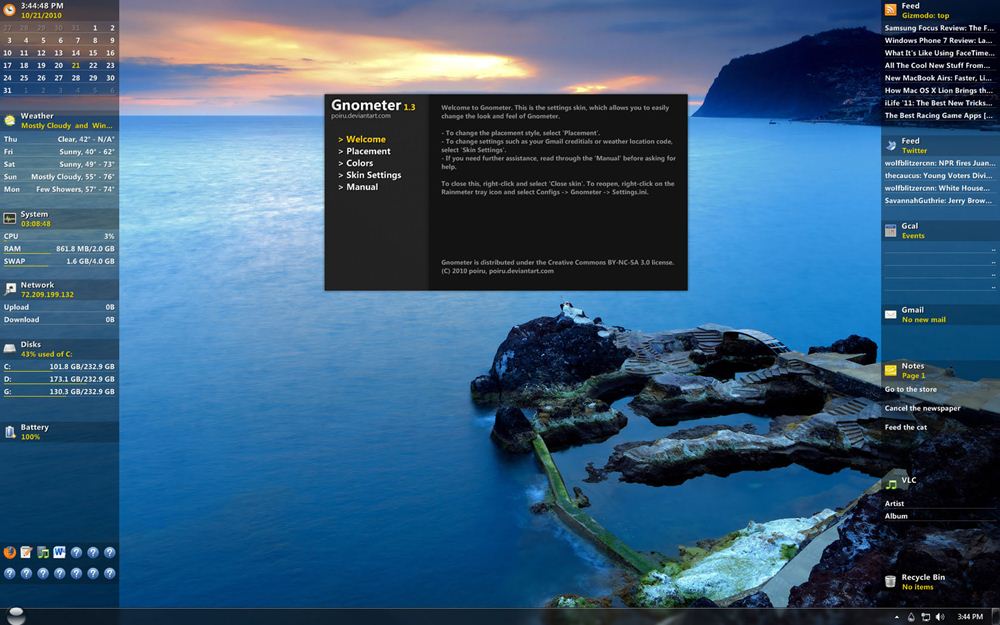
Task: Select October 21 on the calendar
Action: coord(75,64)
